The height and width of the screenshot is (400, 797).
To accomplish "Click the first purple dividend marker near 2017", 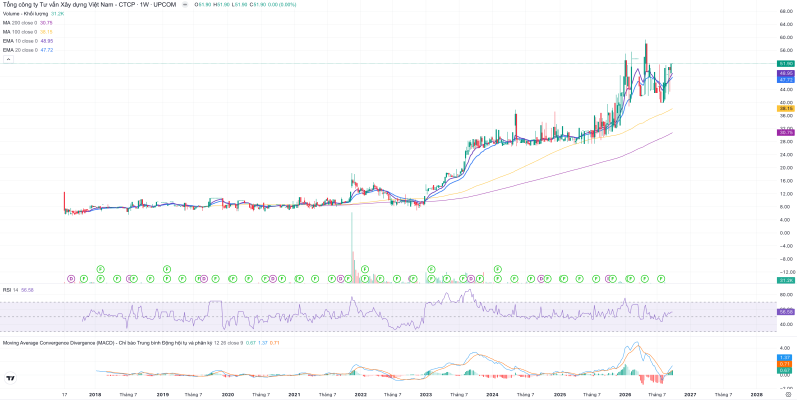I will tap(71, 279).
